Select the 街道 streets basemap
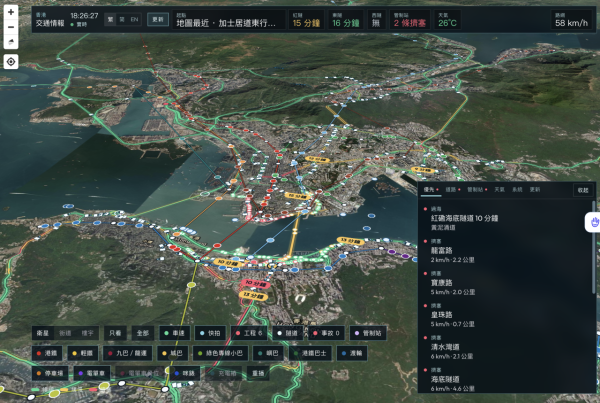This screenshot has width=600, height=403. click(x=65, y=333)
